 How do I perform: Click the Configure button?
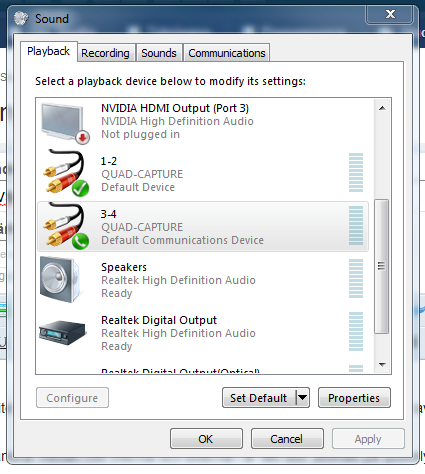click(72, 398)
